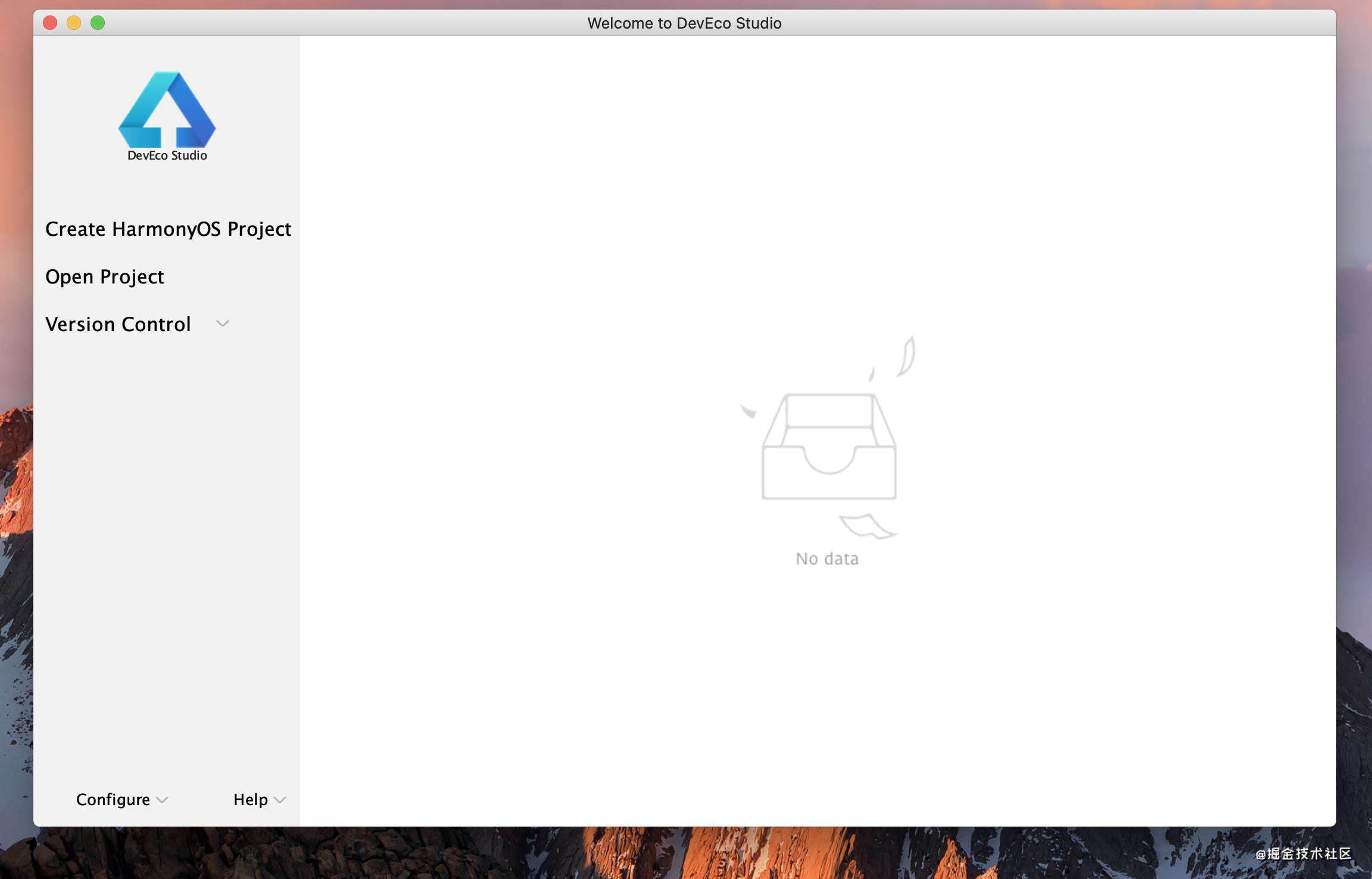The width and height of the screenshot is (1372, 879).
Task: Click Create HarmonyOS Project
Action: pyautogui.click(x=169, y=229)
